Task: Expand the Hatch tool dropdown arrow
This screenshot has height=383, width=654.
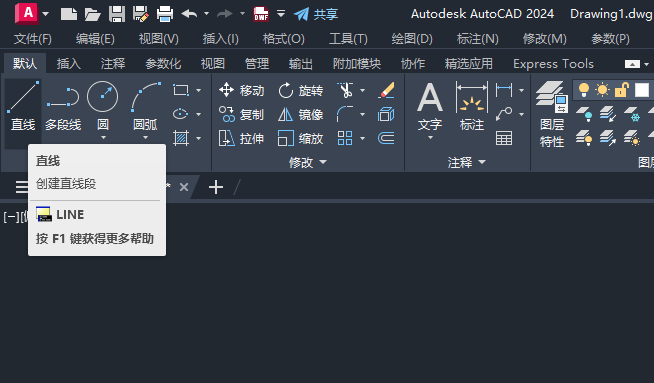Action: point(199,138)
